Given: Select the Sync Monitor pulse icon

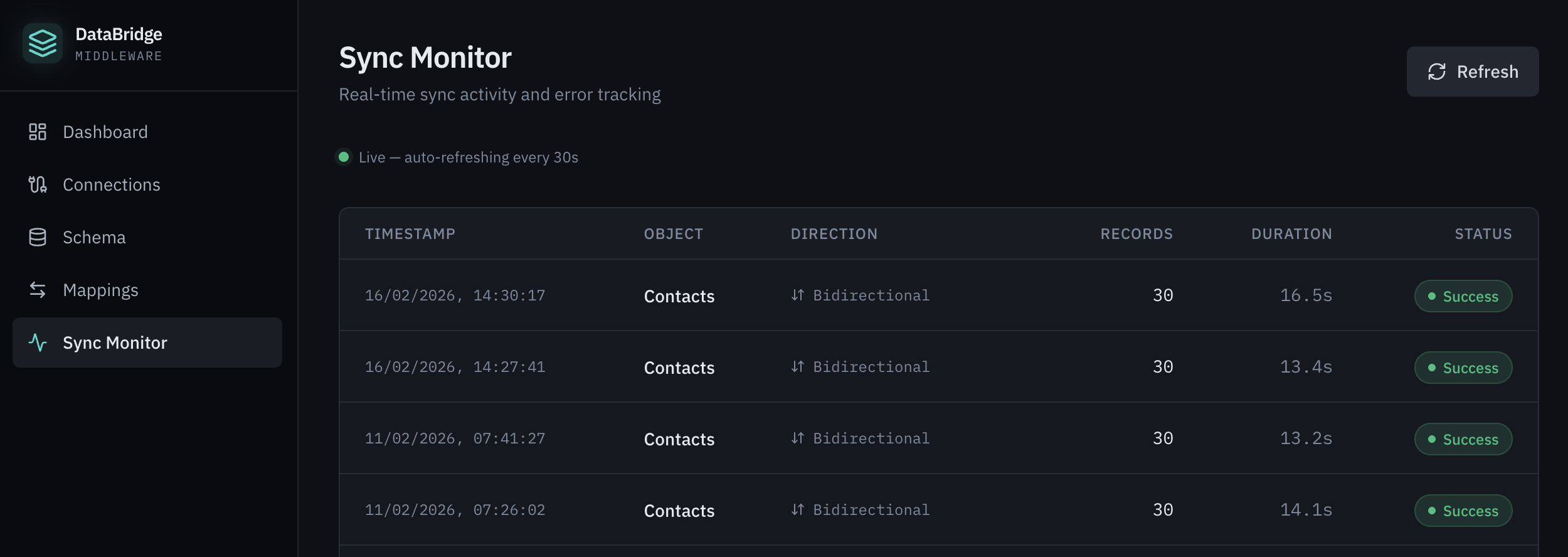Looking at the screenshot, I should click(x=38, y=342).
